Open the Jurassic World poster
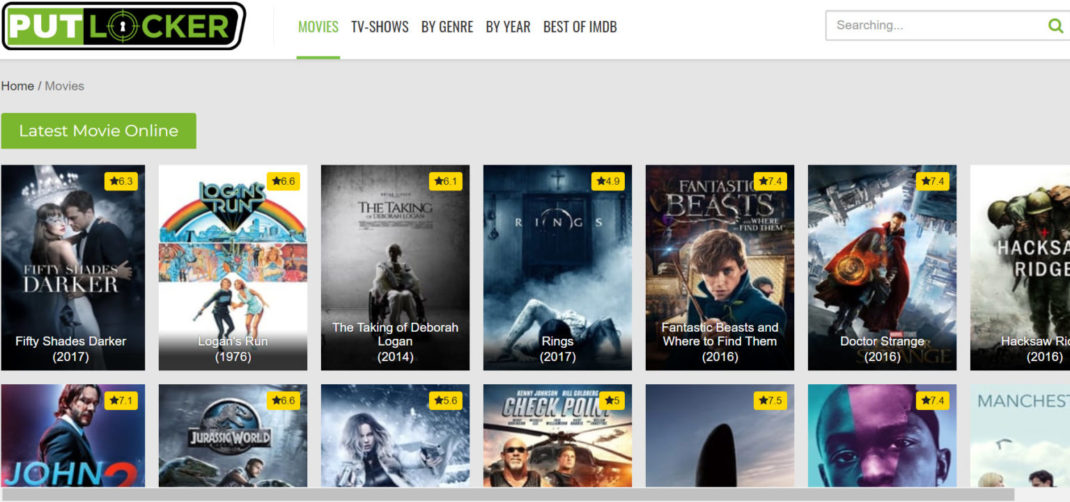Viewport: 1070px width, 502px height. [233, 435]
